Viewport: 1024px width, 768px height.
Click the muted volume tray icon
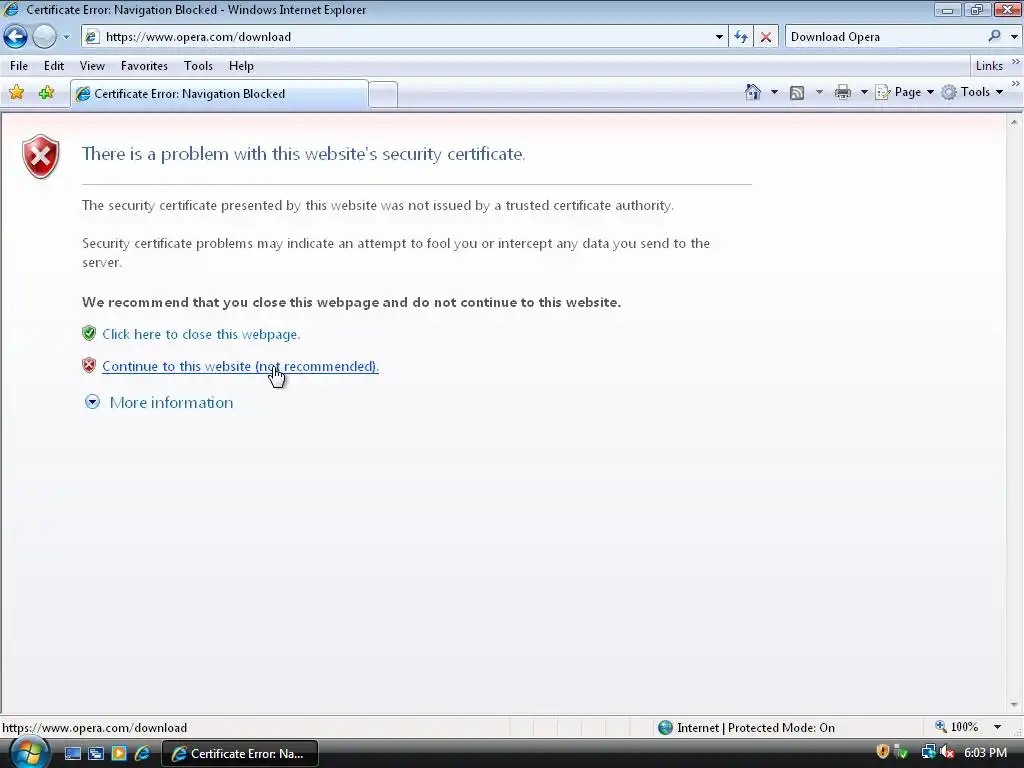coord(947,752)
